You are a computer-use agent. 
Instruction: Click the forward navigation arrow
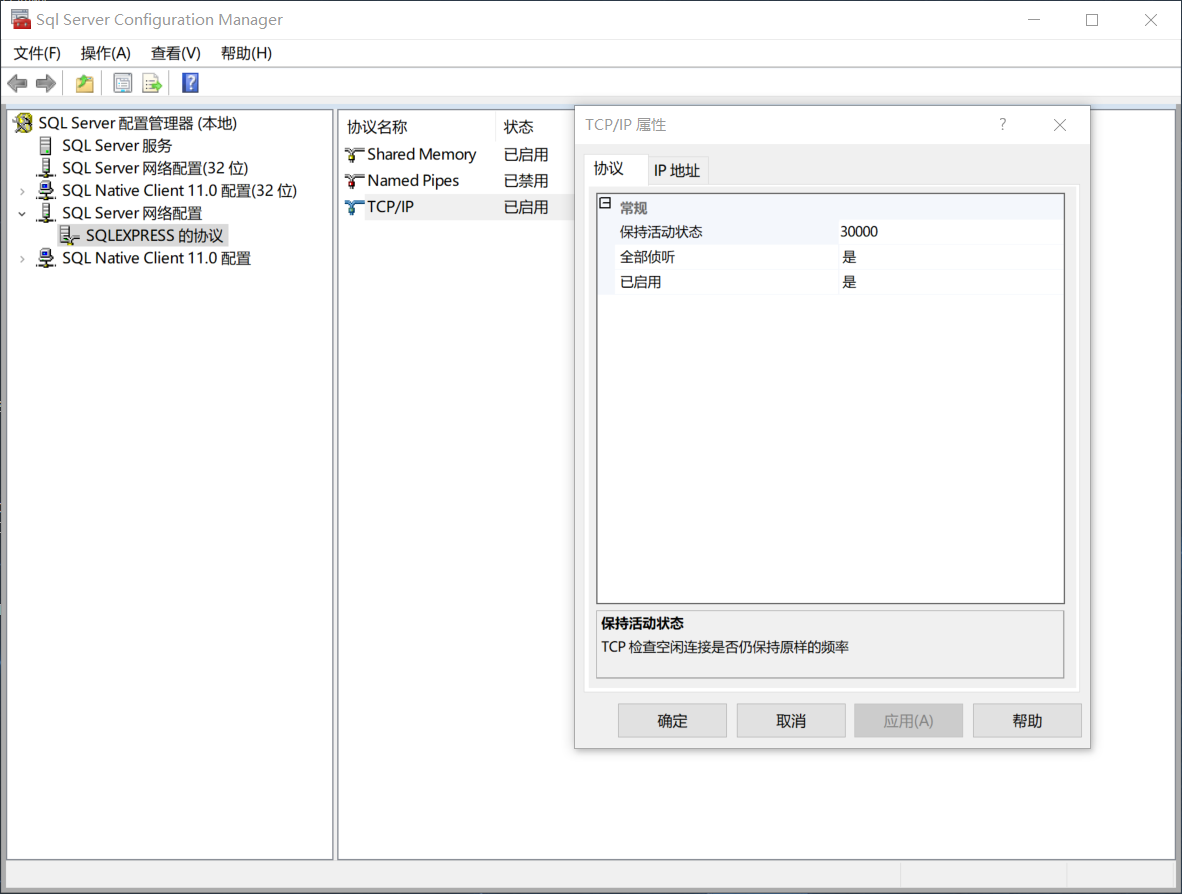45,83
